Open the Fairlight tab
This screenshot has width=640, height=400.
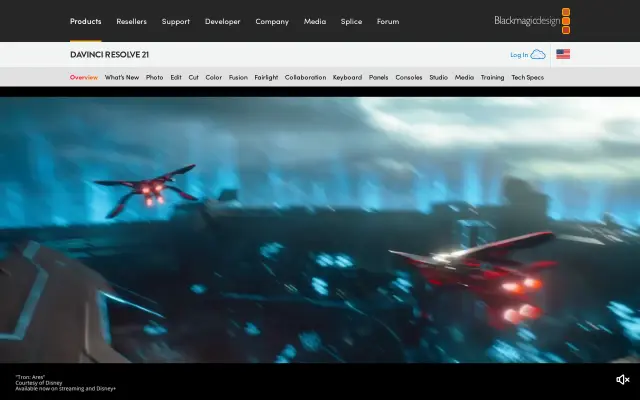pos(266,77)
